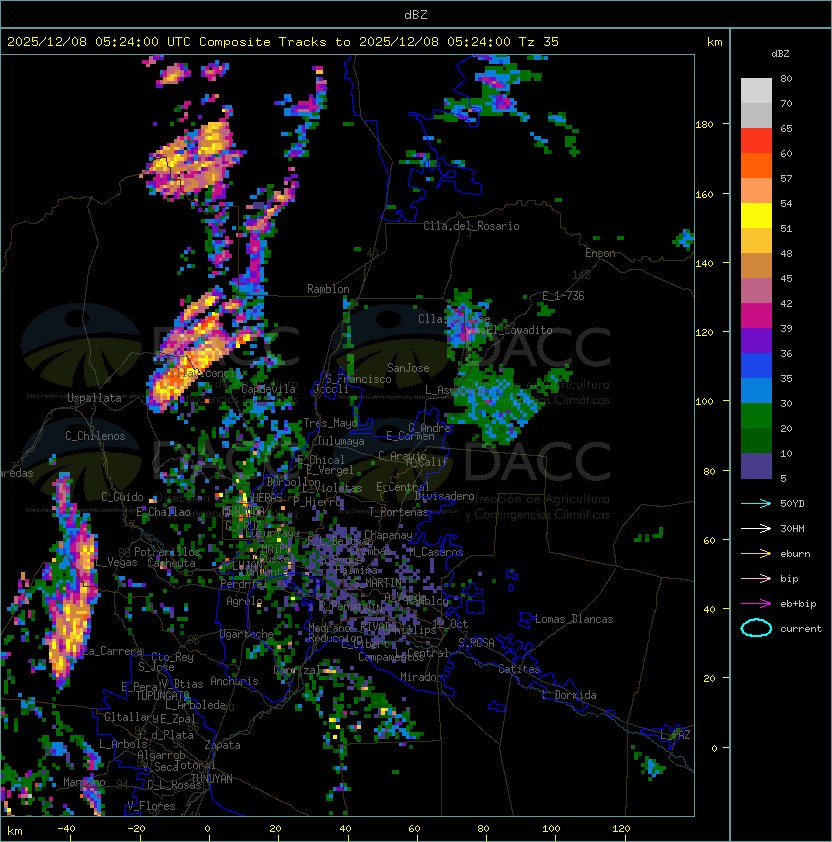Click the 'C_Guido' place label
Viewport: 832px width, 842px height.
[122, 497]
